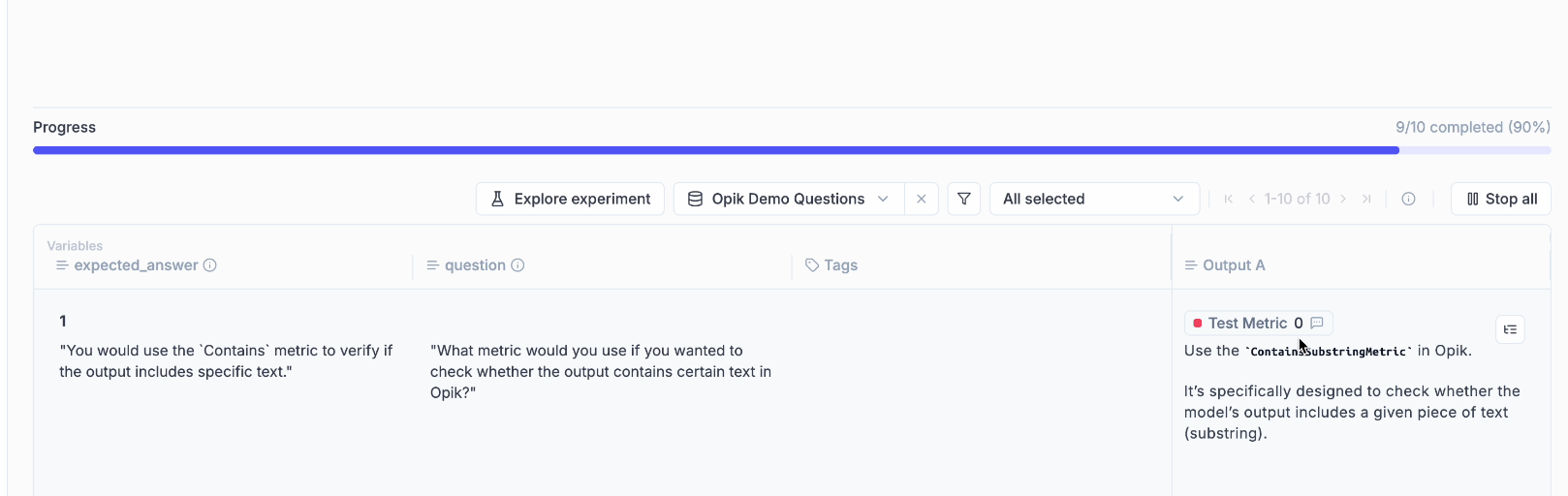Go to next page arrow

click(x=1343, y=199)
